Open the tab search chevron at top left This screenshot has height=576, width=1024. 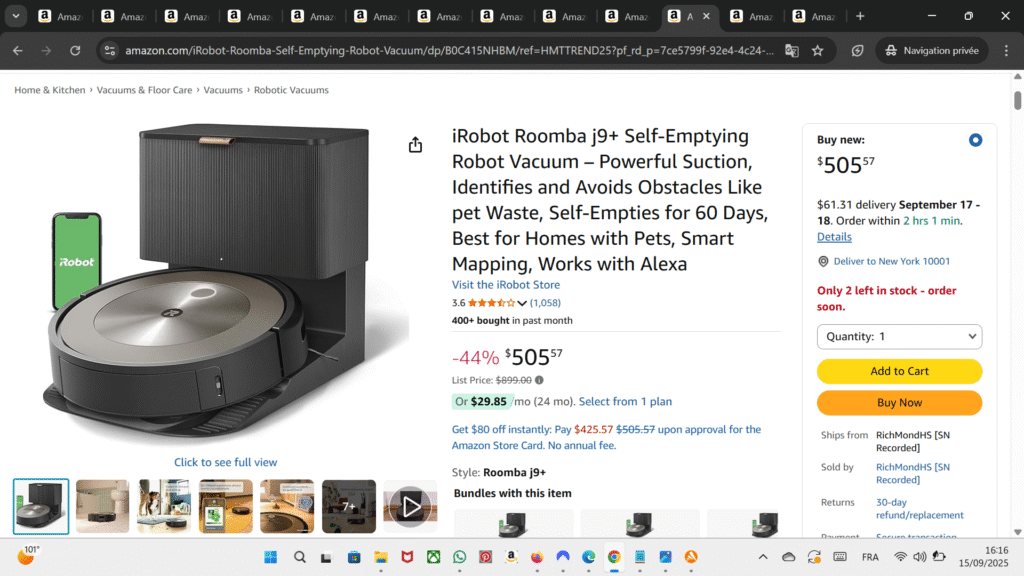(x=14, y=16)
